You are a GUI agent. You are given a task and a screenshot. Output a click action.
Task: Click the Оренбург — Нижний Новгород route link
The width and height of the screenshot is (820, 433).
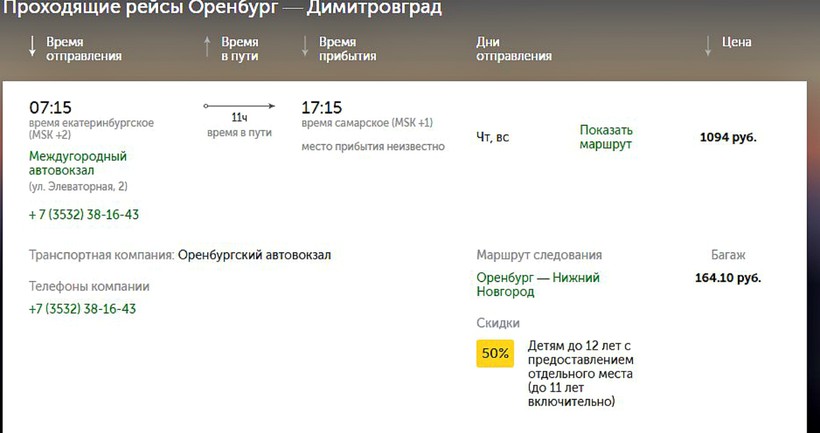(537, 285)
